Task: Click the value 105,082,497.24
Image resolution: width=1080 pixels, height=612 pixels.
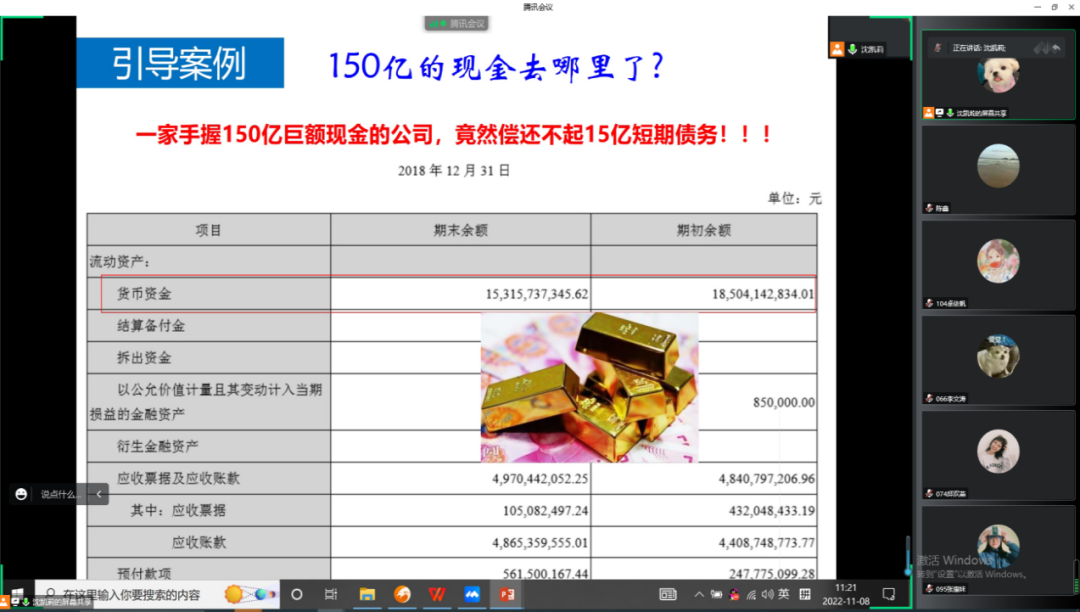Action: [x=546, y=510]
